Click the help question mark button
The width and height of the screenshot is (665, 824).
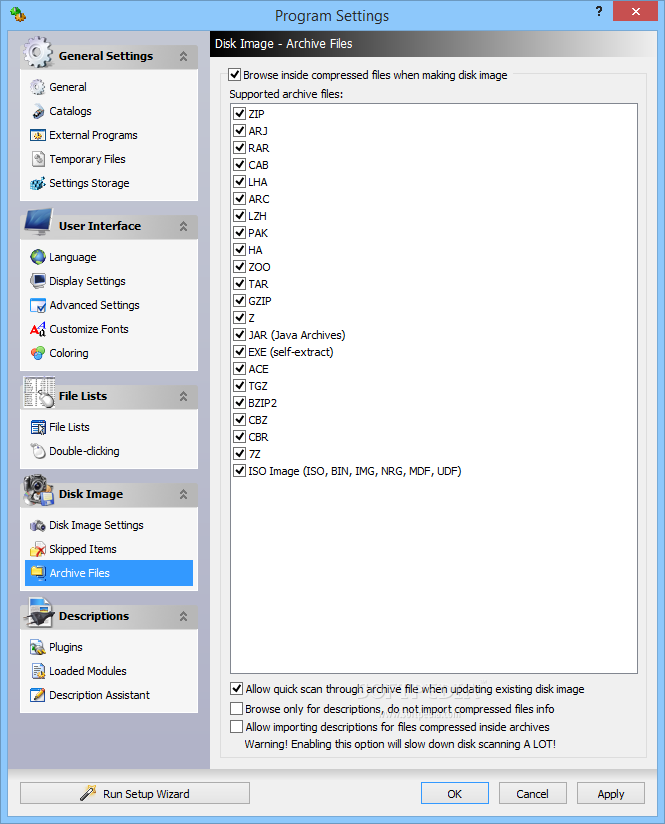click(x=599, y=12)
